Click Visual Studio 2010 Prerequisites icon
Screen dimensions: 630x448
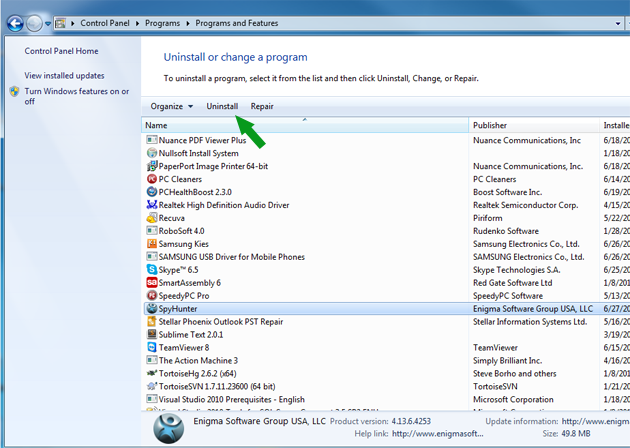tap(152, 399)
